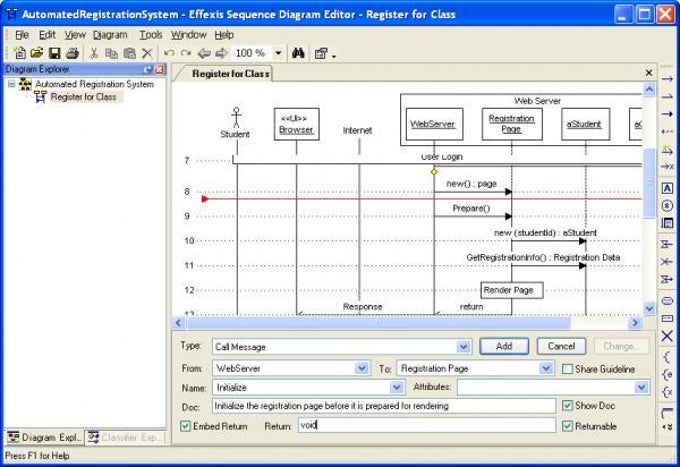Viewport: 680px width, 467px height.
Task: Uncheck the Show Doc checkbox
Action: [x=567, y=405]
